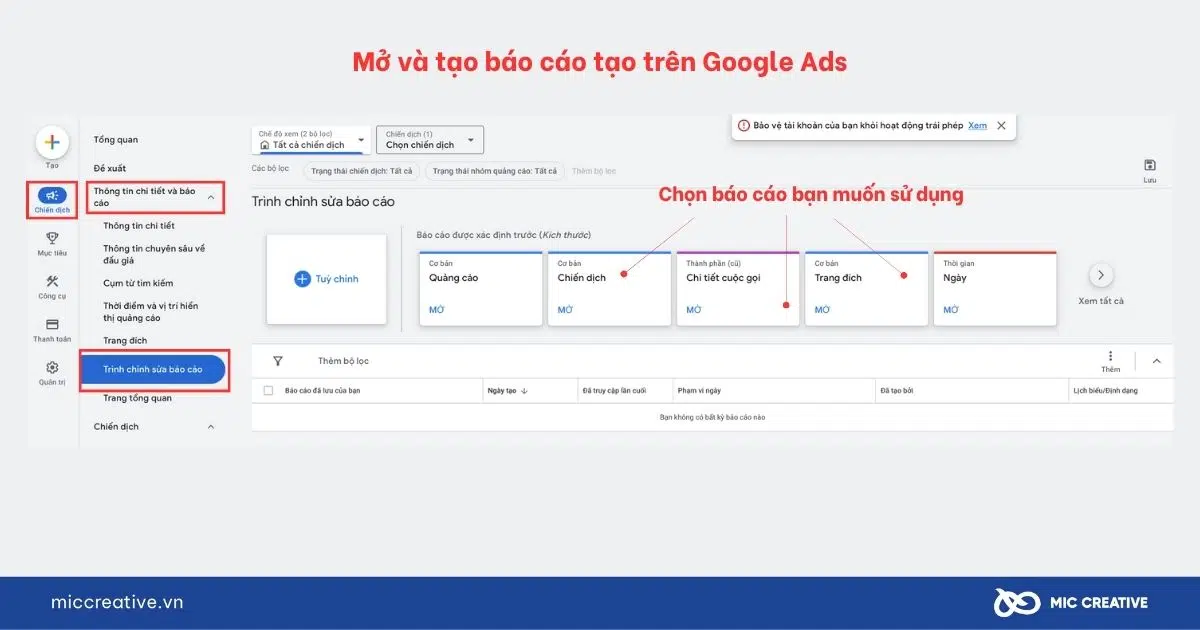This screenshot has width=1200, height=630.
Task: Open Trang tổng quan in sidebar
Action: (x=138, y=398)
